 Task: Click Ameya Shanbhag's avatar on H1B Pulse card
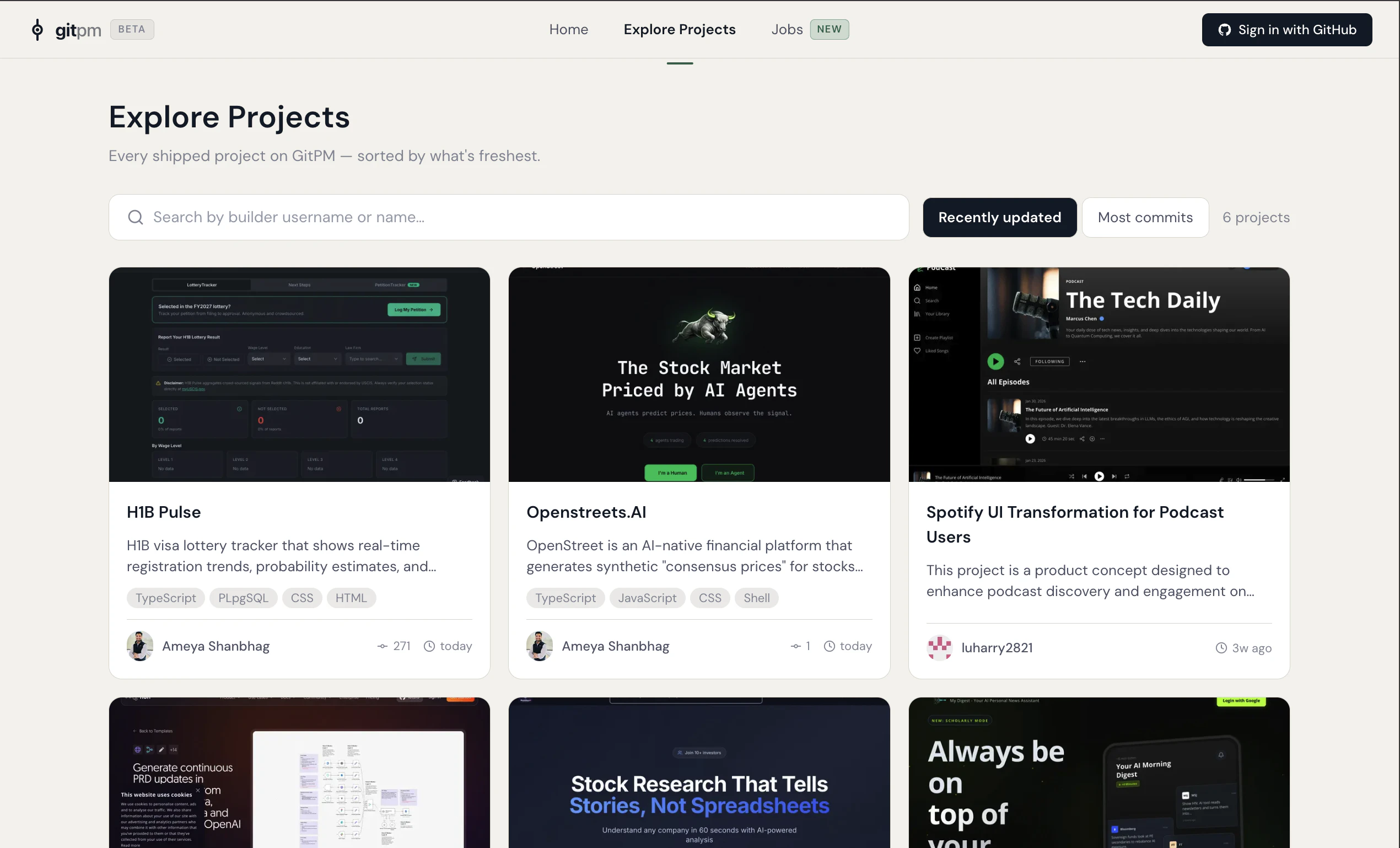pyautogui.click(x=139, y=646)
